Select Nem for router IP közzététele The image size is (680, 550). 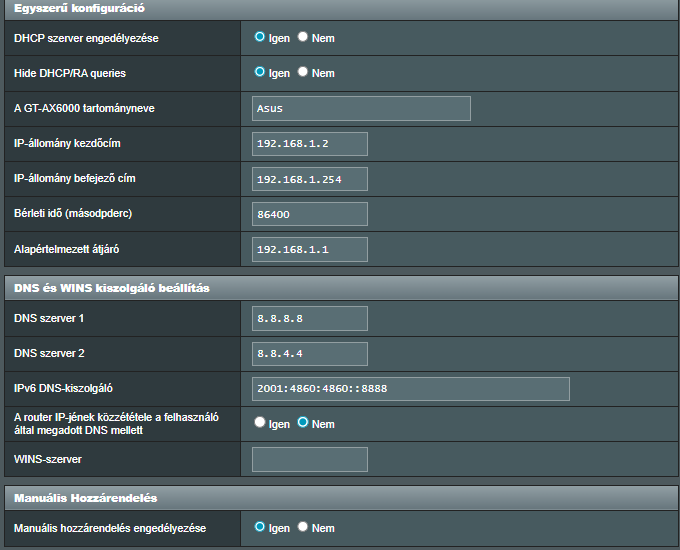303,423
